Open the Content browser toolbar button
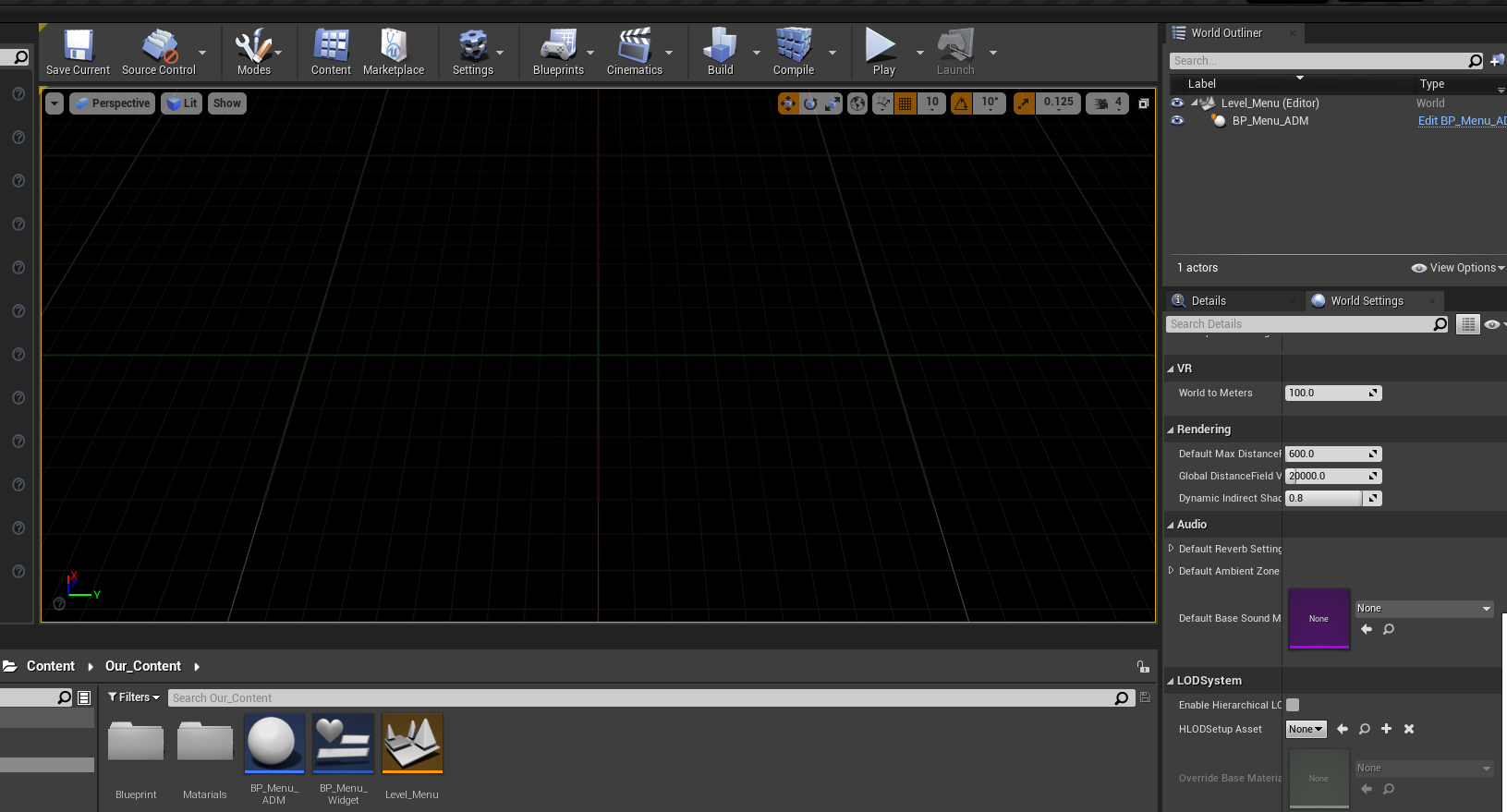Image resolution: width=1507 pixels, height=812 pixels. (331, 52)
